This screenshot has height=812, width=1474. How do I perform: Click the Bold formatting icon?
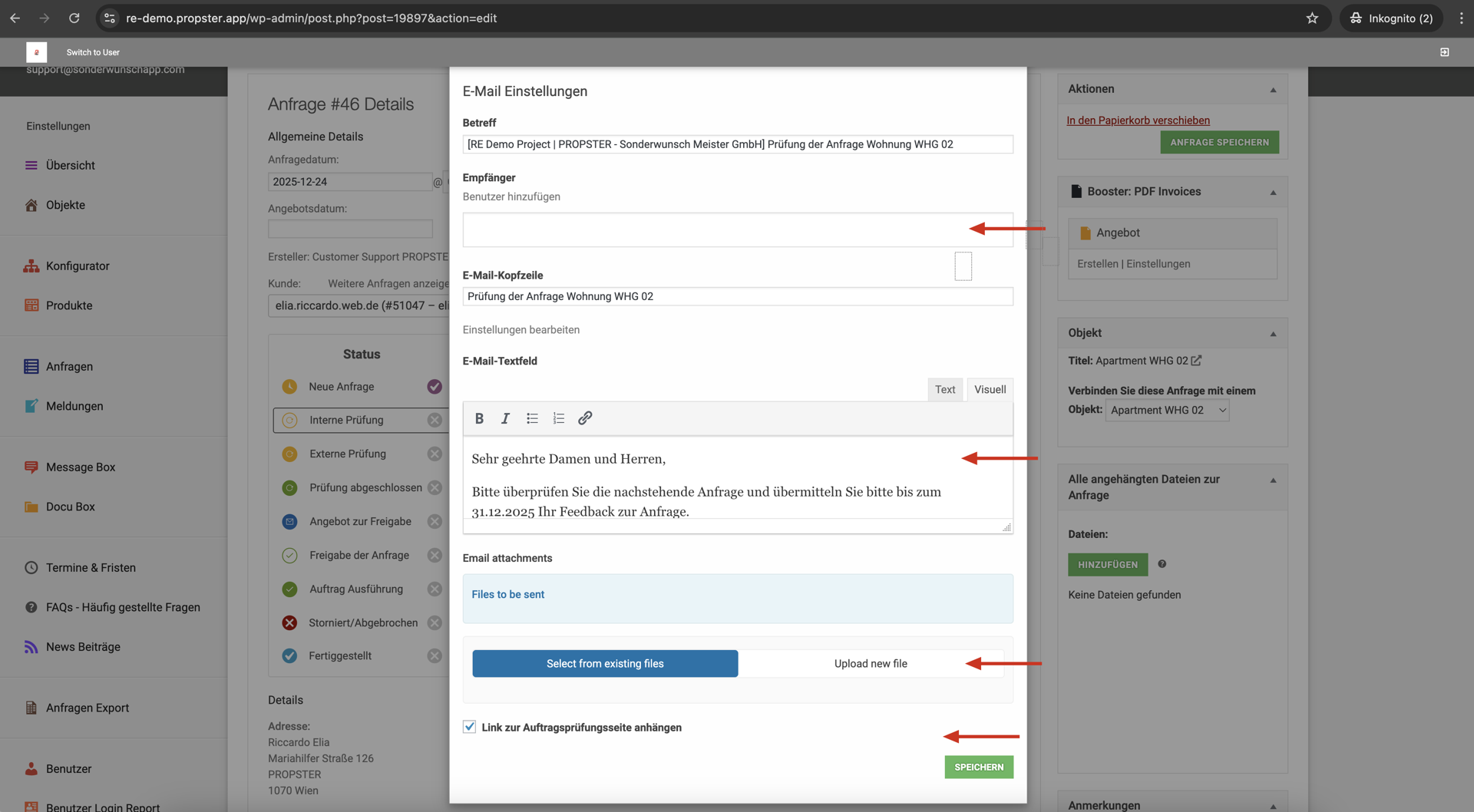click(x=479, y=418)
